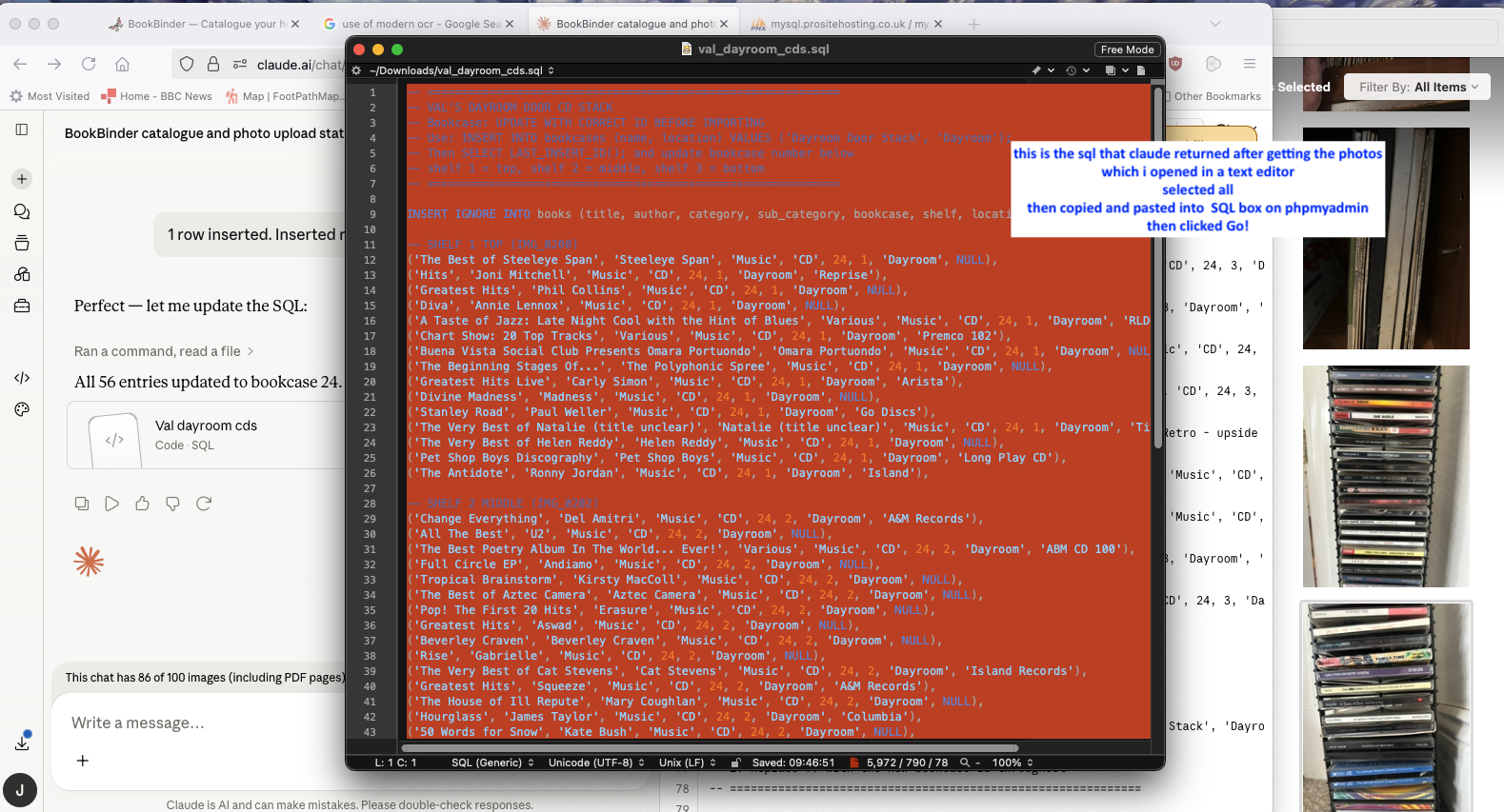Open site permissions icon in address bar
The width and height of the screenshot is (1504, 812).
[x=240, y=64]
